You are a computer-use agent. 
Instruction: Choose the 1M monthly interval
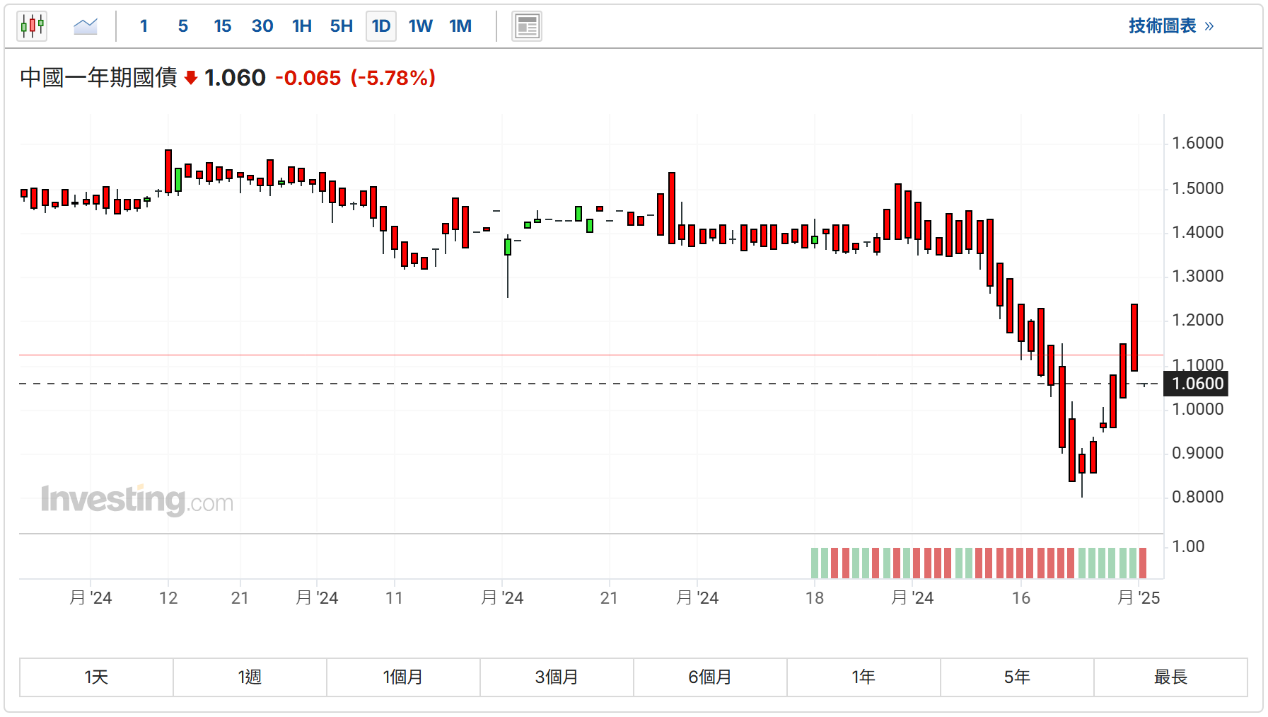(460, 26)
